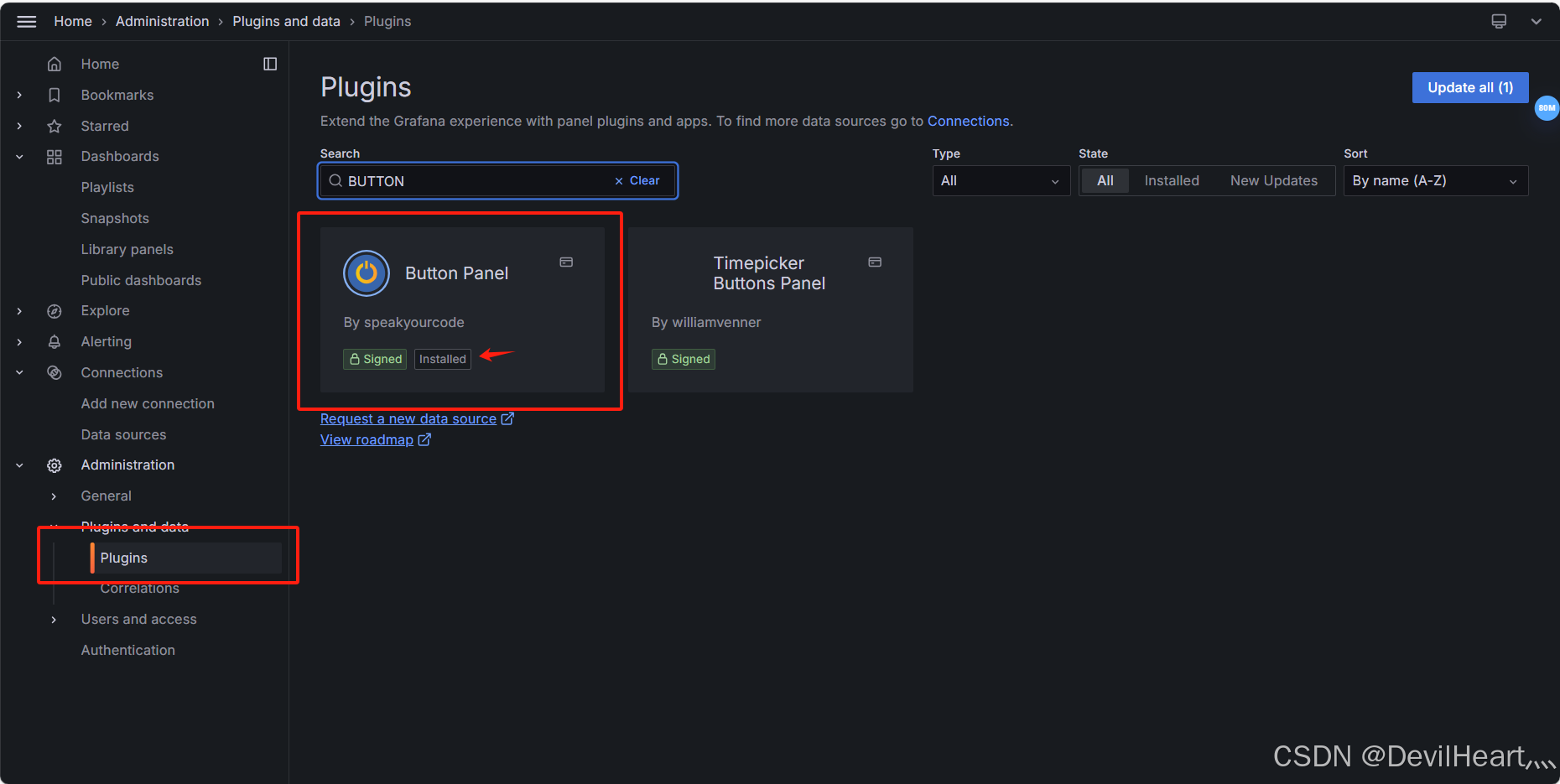Select the New Updates state filter

click(1273, 180)
